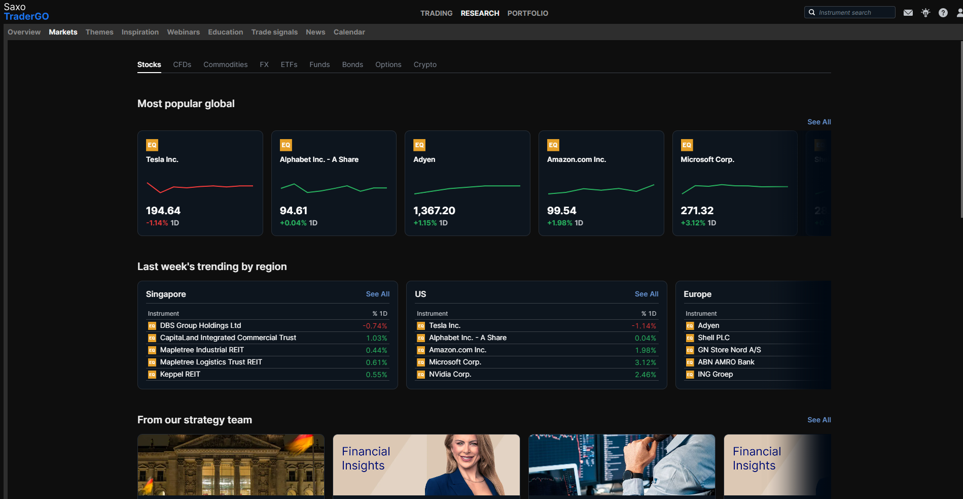Click See All in US panel
This screenshot has height=499, width=963.
tap(646, 294)
